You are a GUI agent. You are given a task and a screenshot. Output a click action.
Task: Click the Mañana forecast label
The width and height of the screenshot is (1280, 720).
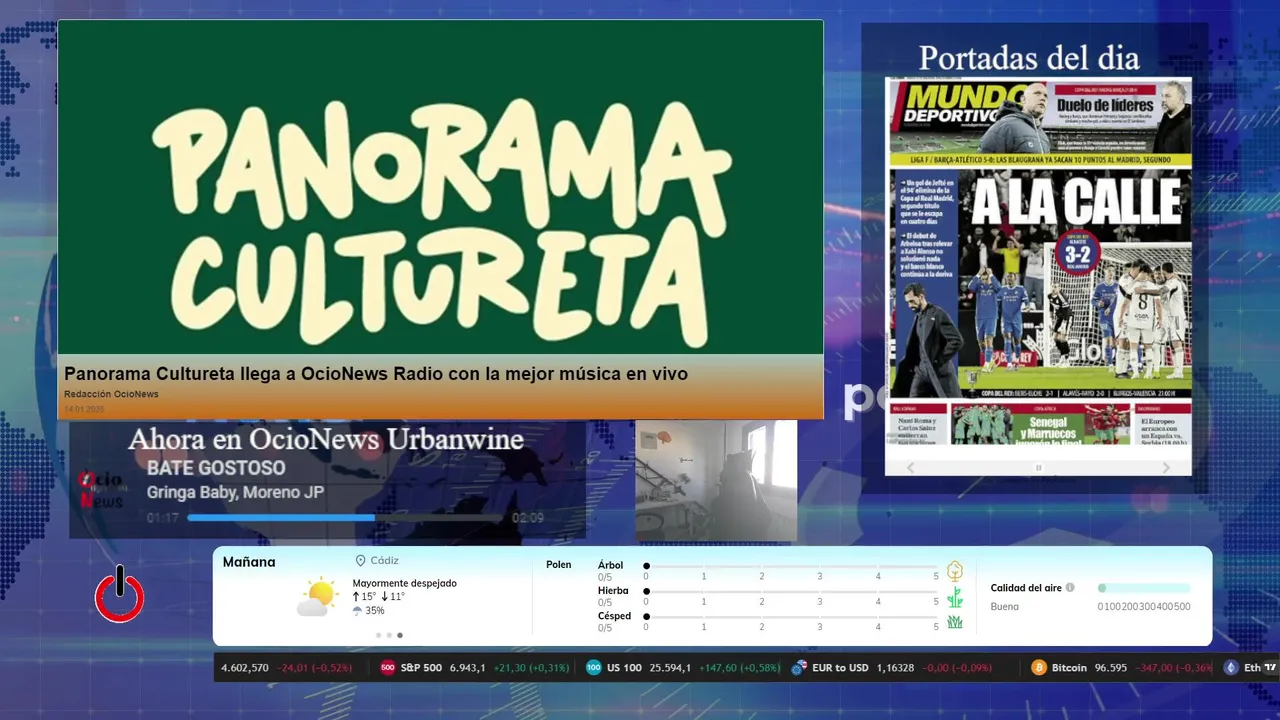click(249, 562)
